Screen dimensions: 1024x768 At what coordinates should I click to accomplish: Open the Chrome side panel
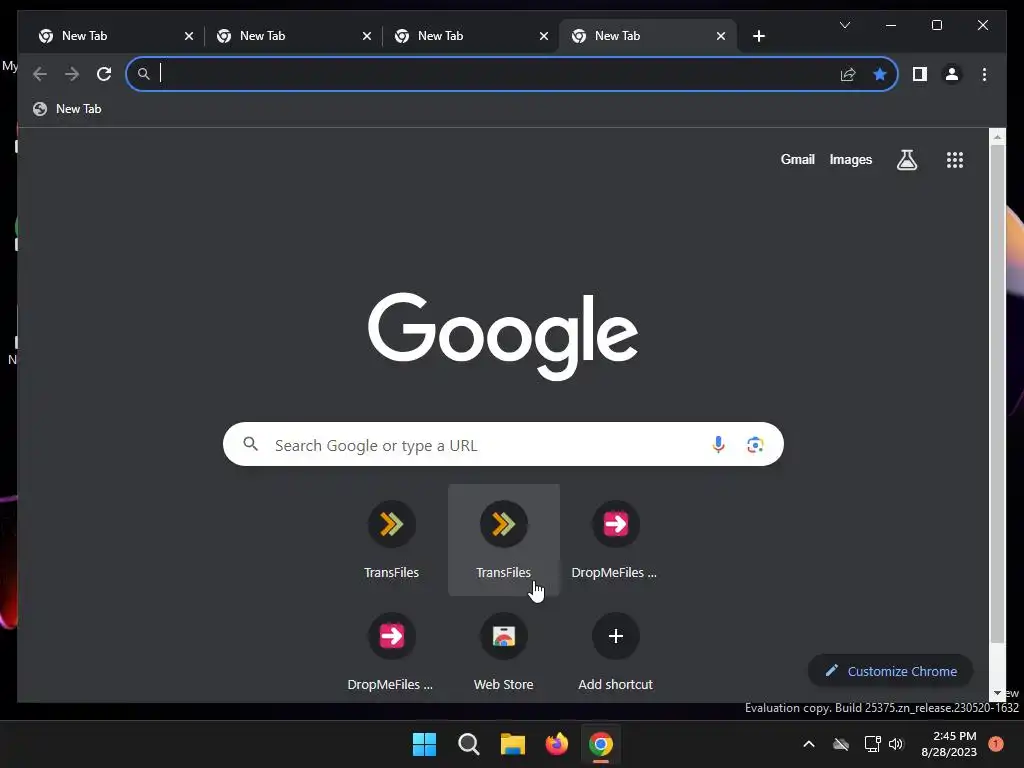920,74
